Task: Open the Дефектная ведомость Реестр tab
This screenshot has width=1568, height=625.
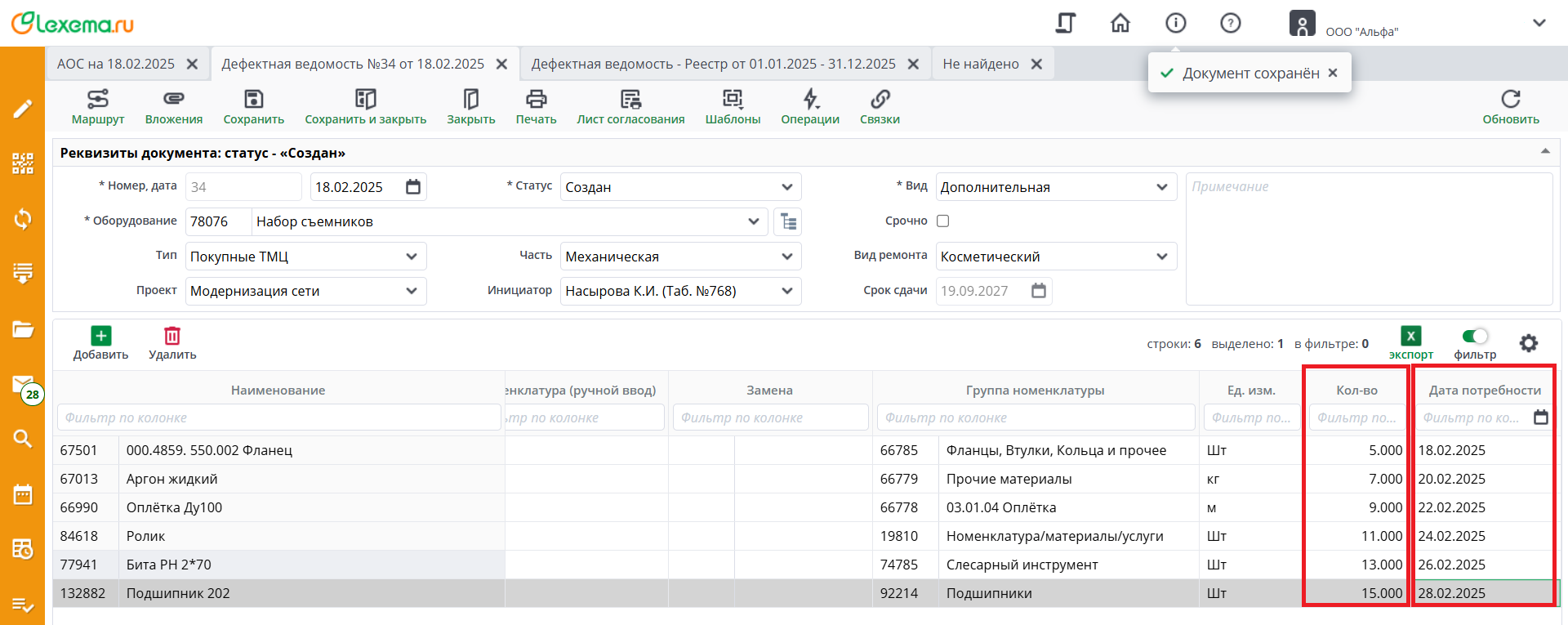Action: (712, 64)
